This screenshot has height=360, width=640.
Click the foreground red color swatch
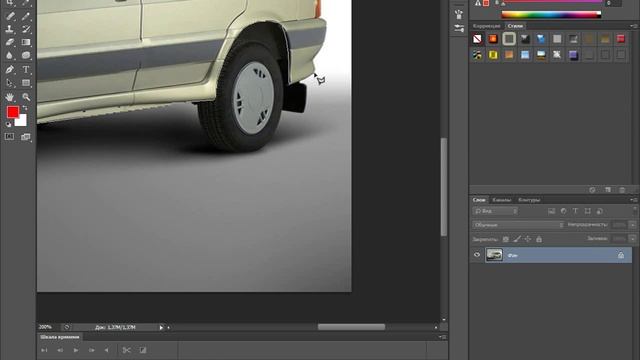pos(13,112)
